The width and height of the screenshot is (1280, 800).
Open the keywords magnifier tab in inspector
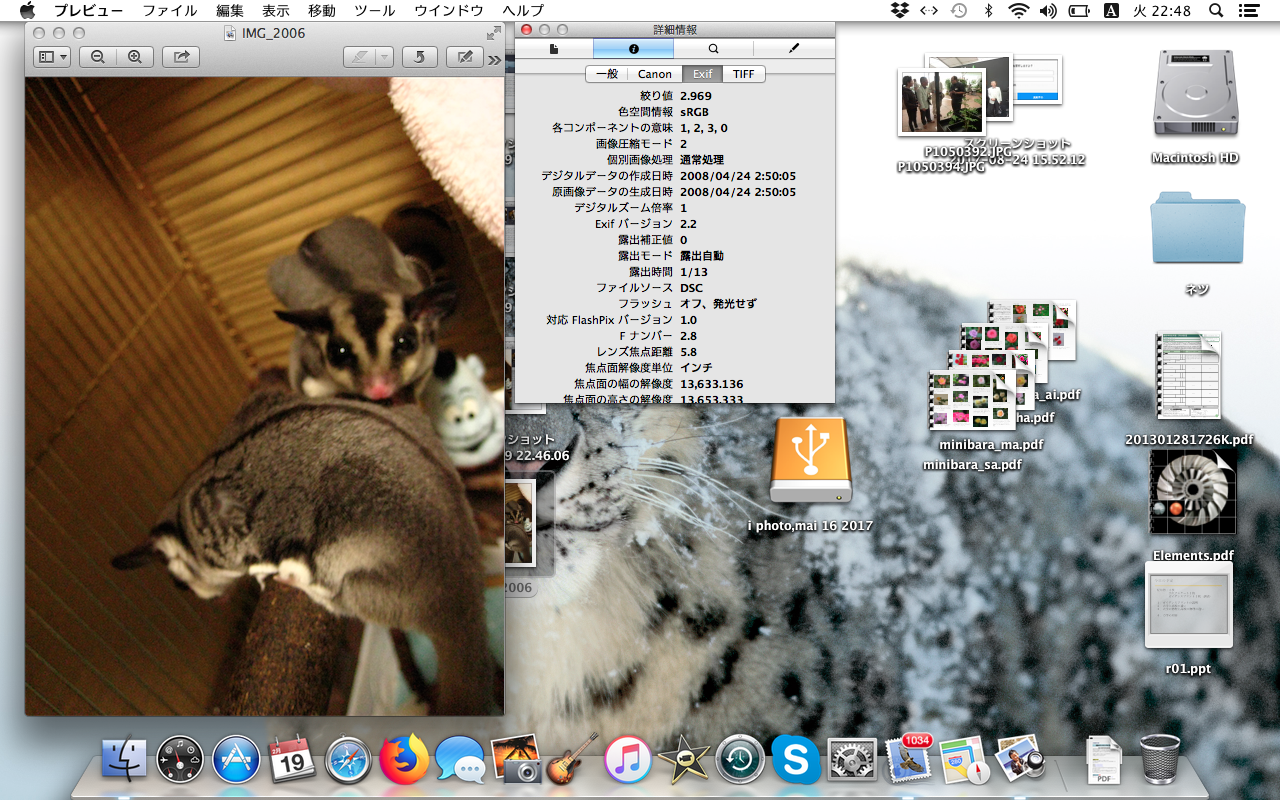pos(713,48)
